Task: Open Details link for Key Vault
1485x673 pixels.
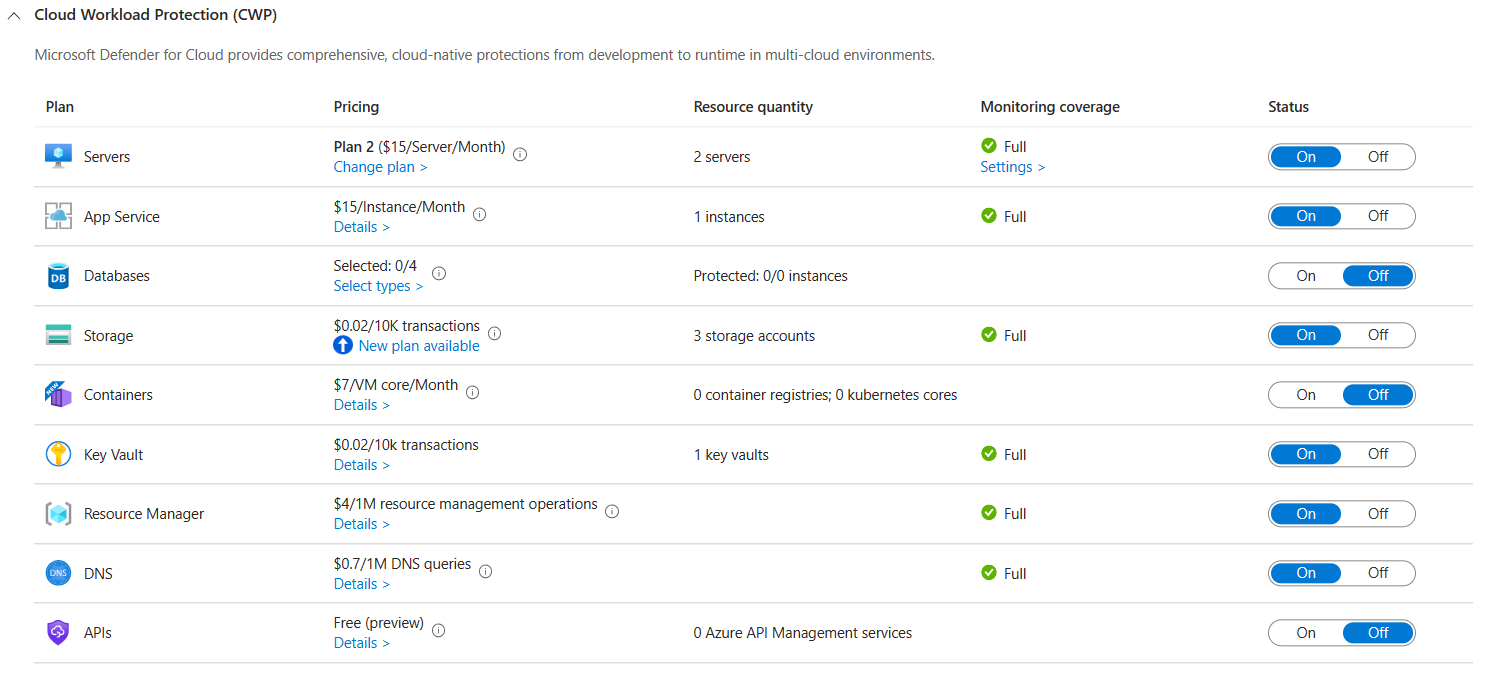Action: click(361, 465)
